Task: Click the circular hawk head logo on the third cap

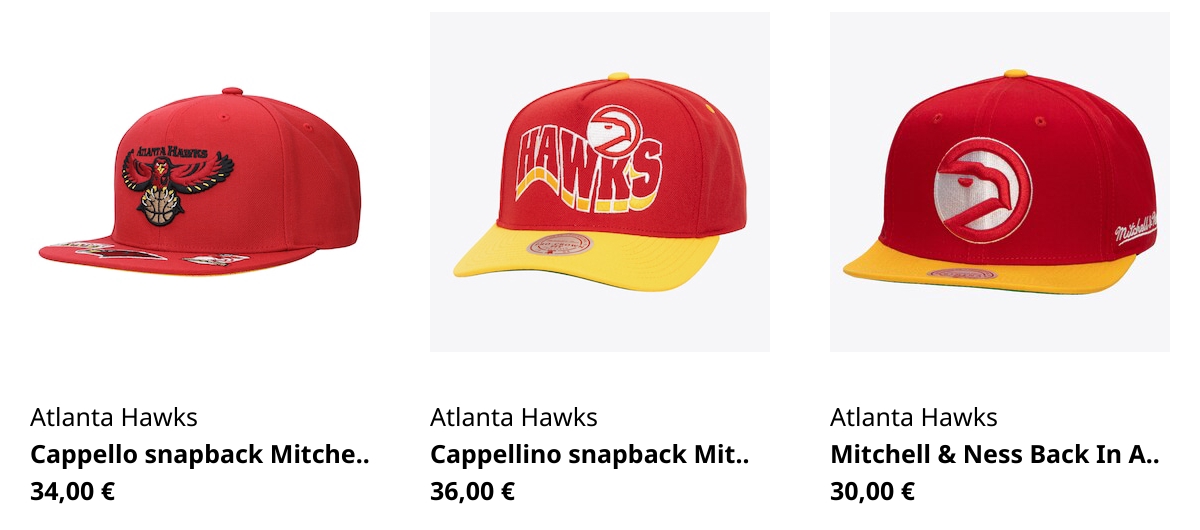Action: (982, 191)
